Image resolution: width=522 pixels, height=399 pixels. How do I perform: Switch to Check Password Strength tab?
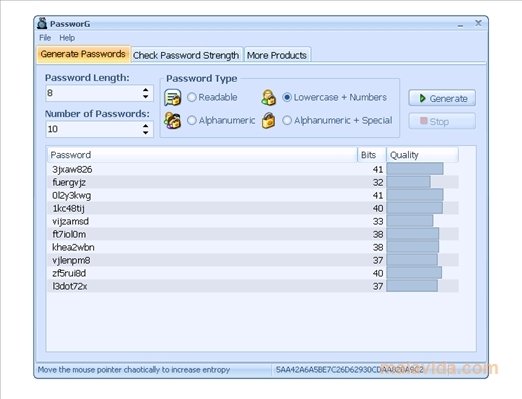tap(186, 55)
